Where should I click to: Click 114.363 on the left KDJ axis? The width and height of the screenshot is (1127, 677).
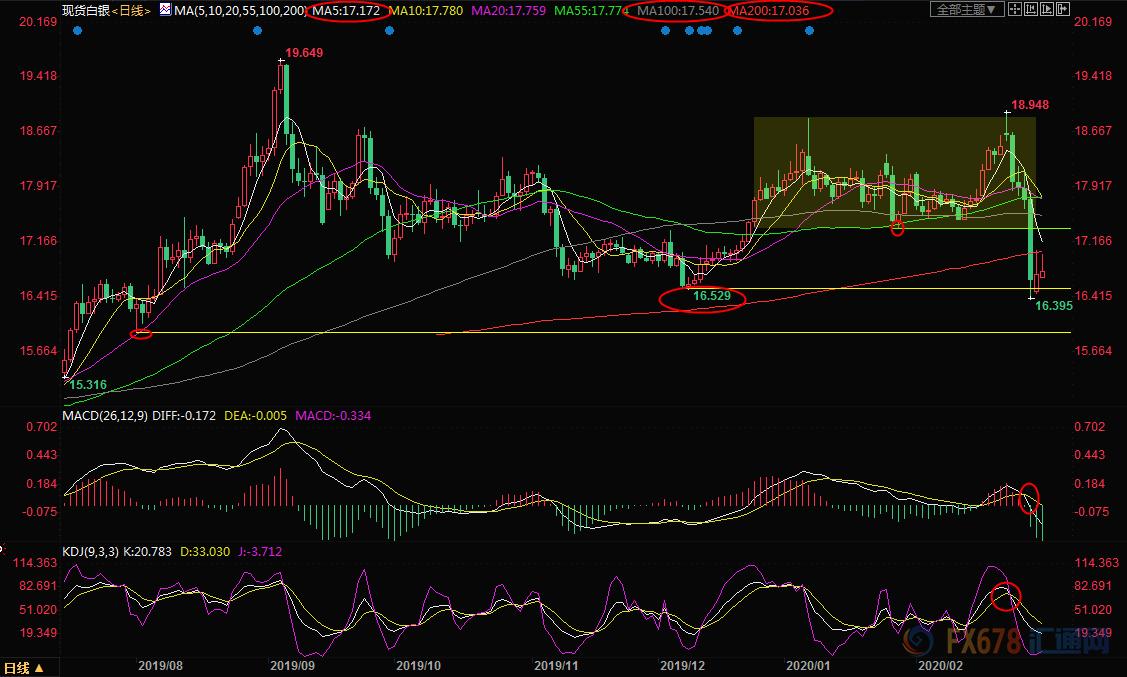(35, 563)
